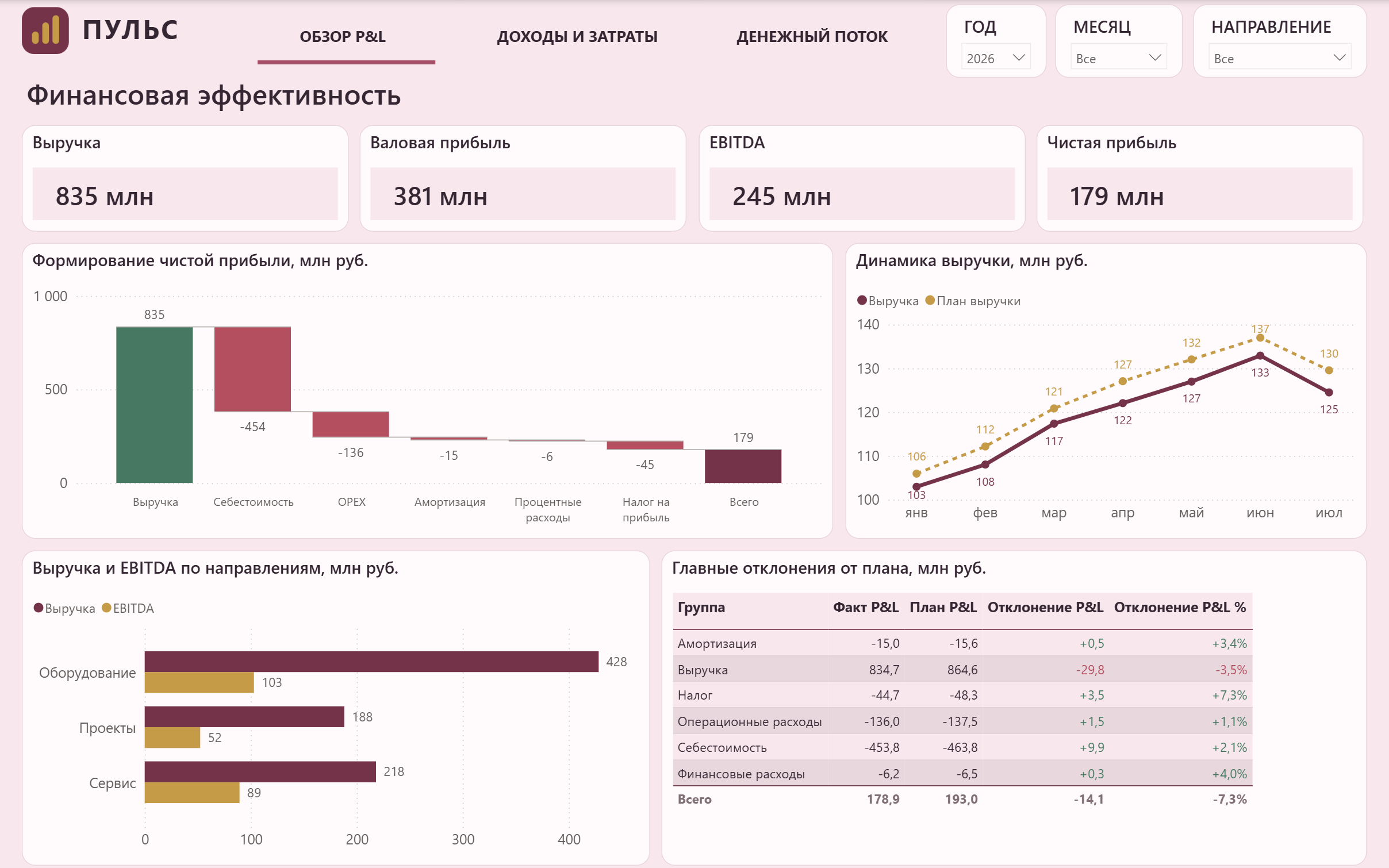The height and width of the screenshot is (868, 1389).
Task: Switch to the ОБЗОР P&L tab
Action: click(x=343, y=37)
